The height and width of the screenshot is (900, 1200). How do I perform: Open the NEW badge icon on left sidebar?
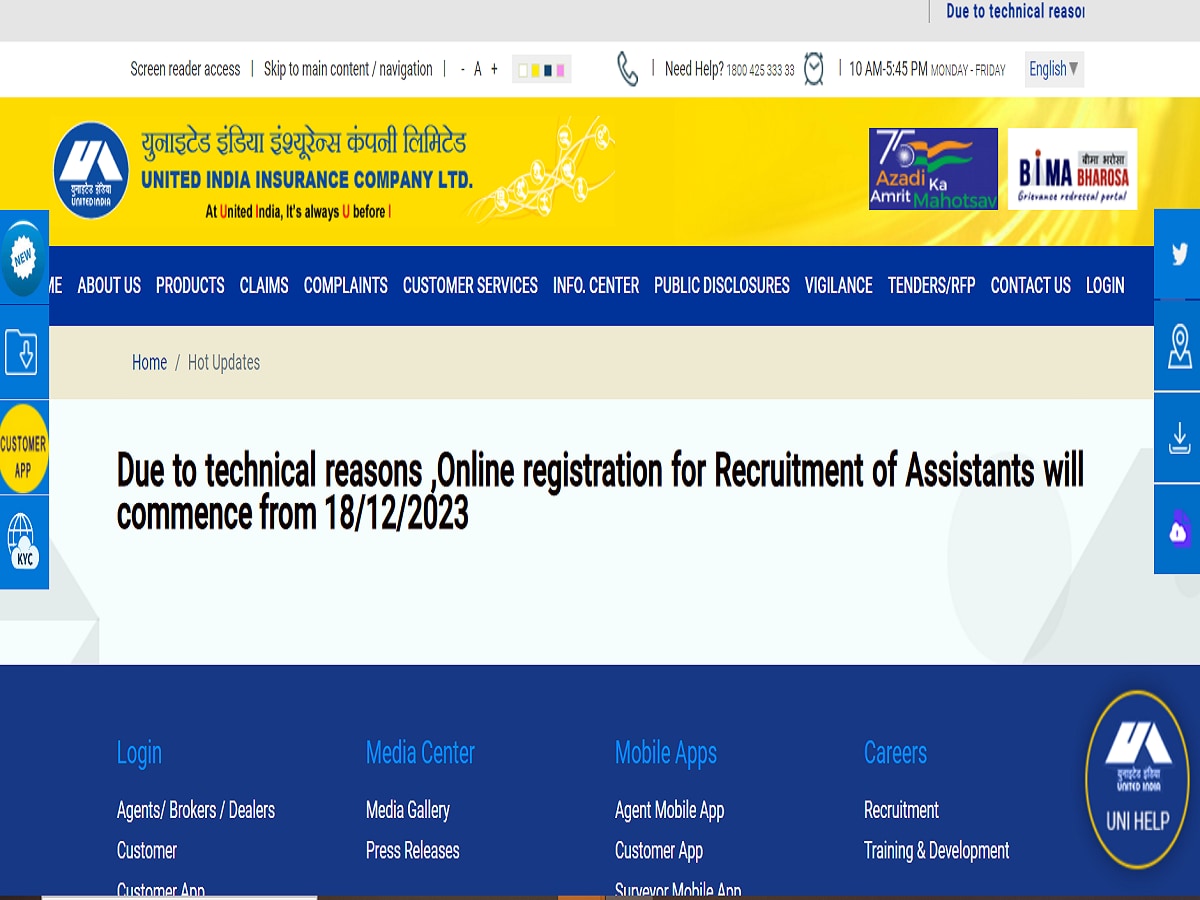pyautogui.click(x=22, y=258)
